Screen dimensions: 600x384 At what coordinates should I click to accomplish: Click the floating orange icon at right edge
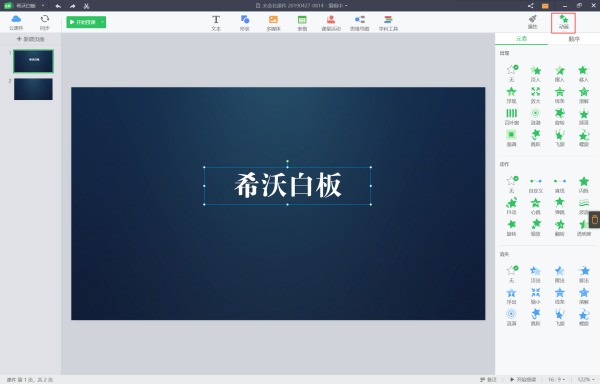[594, 220]
